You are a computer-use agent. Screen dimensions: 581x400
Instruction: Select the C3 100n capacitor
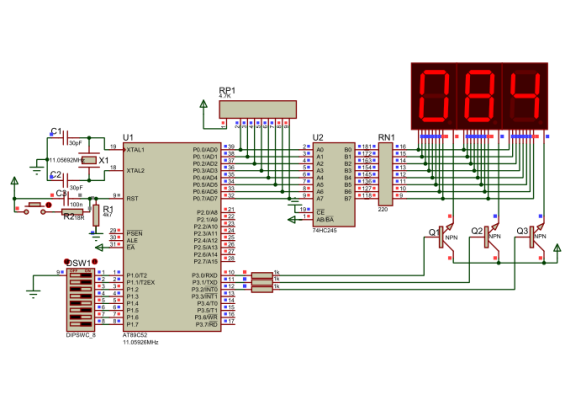[66, 199]
